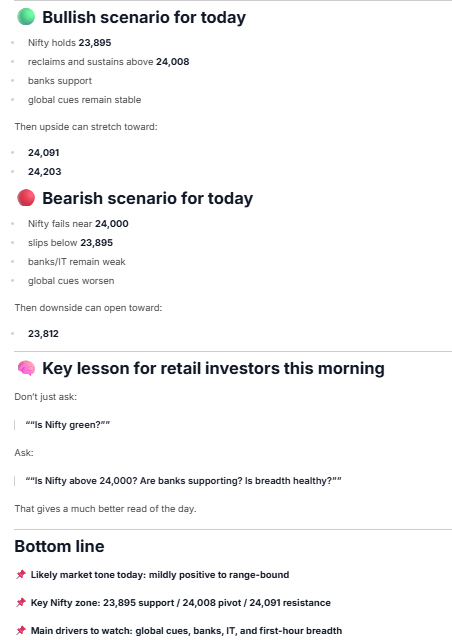Click the red circle emoji beside Bearish scenario
Screen dimensions: 452x640
(x=26, y=198)
